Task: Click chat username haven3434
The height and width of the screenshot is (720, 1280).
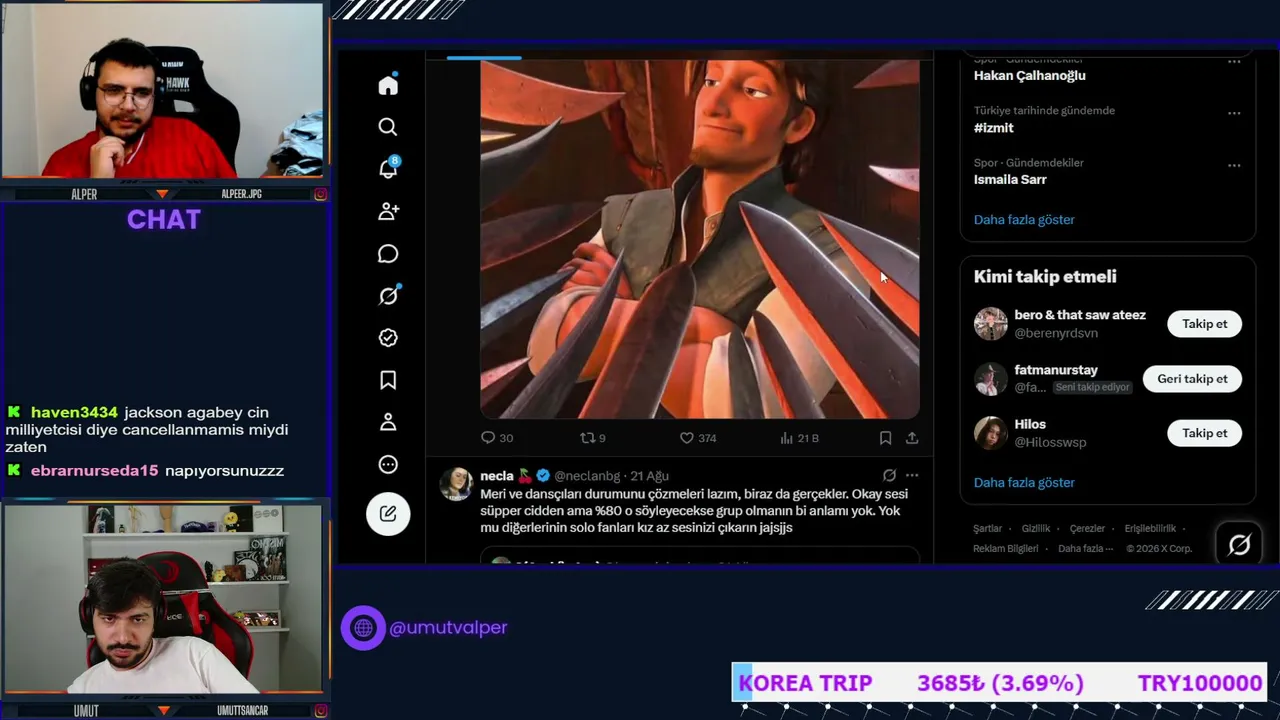Action: (74, 412)
